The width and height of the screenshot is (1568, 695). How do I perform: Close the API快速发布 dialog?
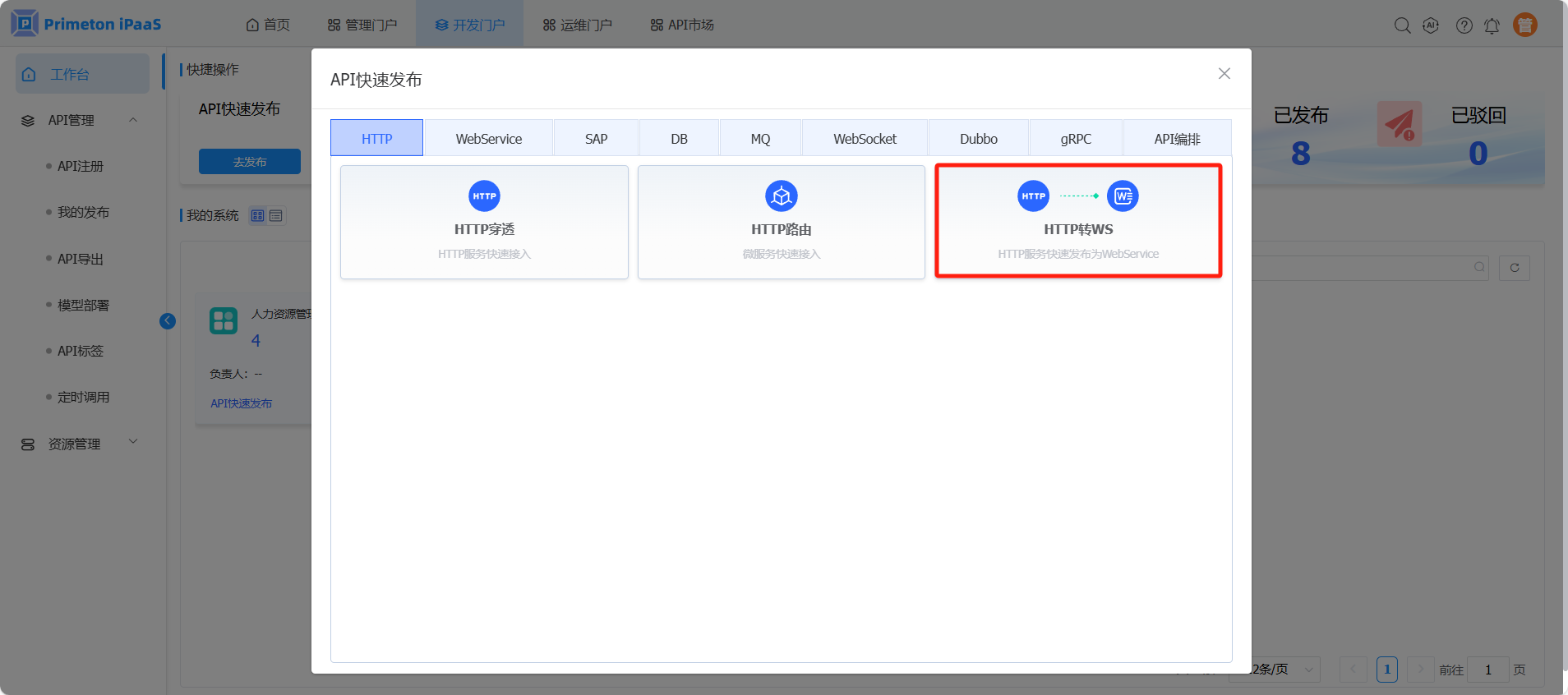click(1224, 74)
